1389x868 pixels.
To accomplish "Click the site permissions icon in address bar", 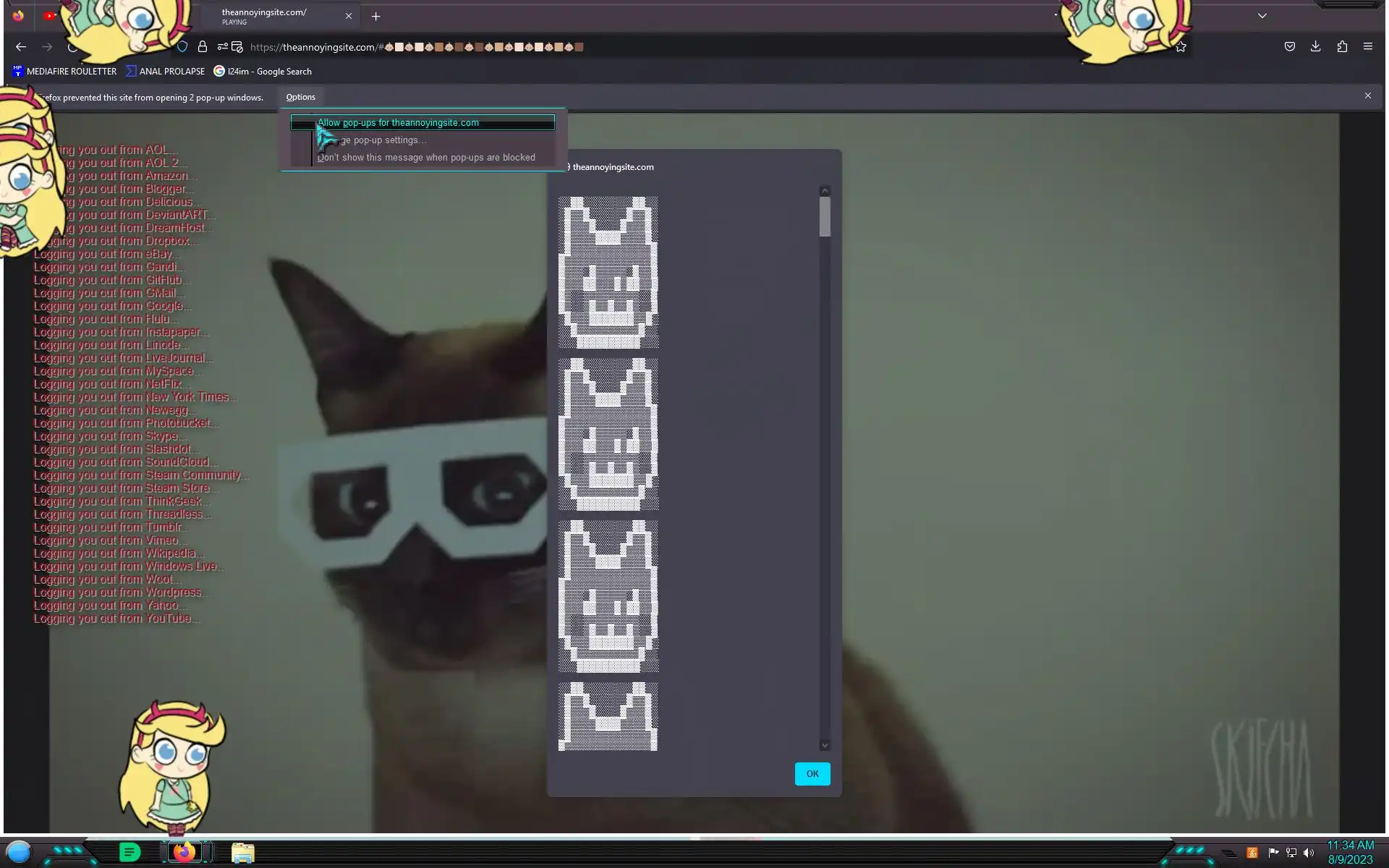I will (x=223, y=47).
